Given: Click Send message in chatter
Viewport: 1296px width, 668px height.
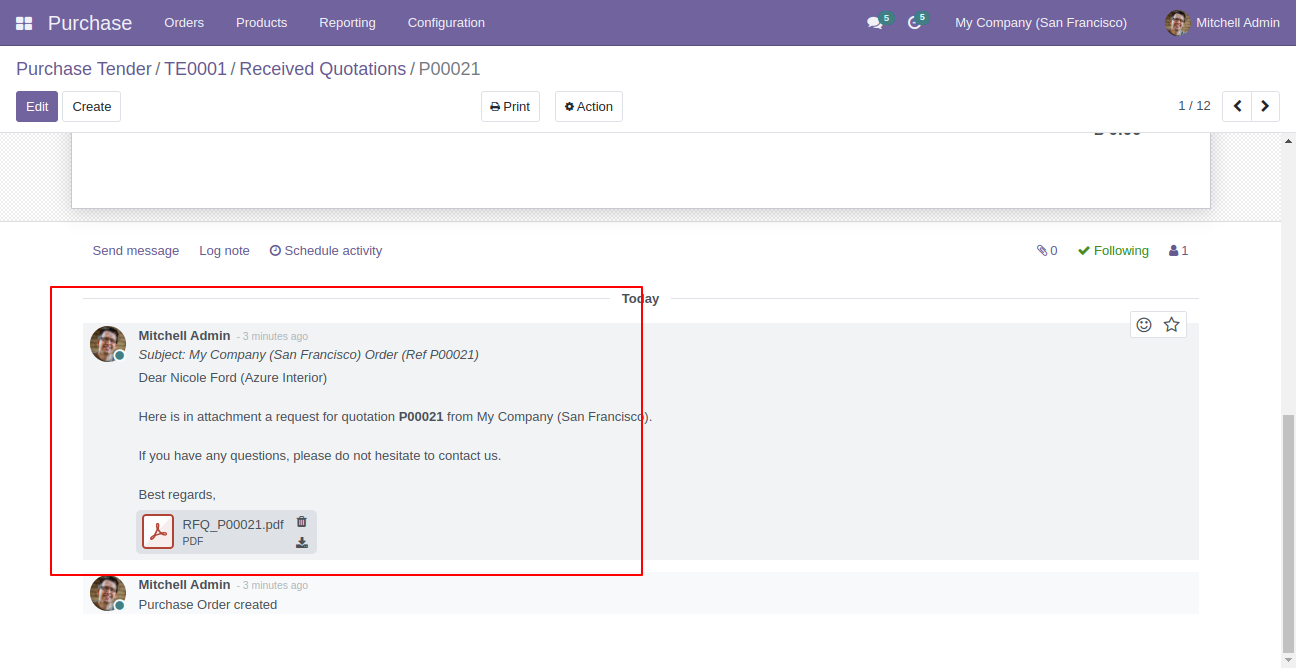Looking at the screenshot, I should pyautogui.click(x=136, y=251).
